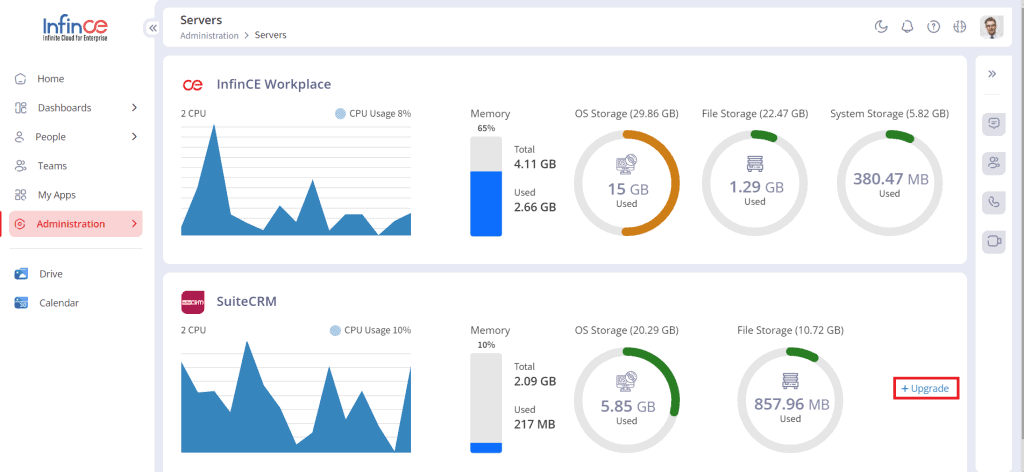Open video camera icon in right rail
This screenshot has height=472, width=1024.
click(x=993, y=242)
